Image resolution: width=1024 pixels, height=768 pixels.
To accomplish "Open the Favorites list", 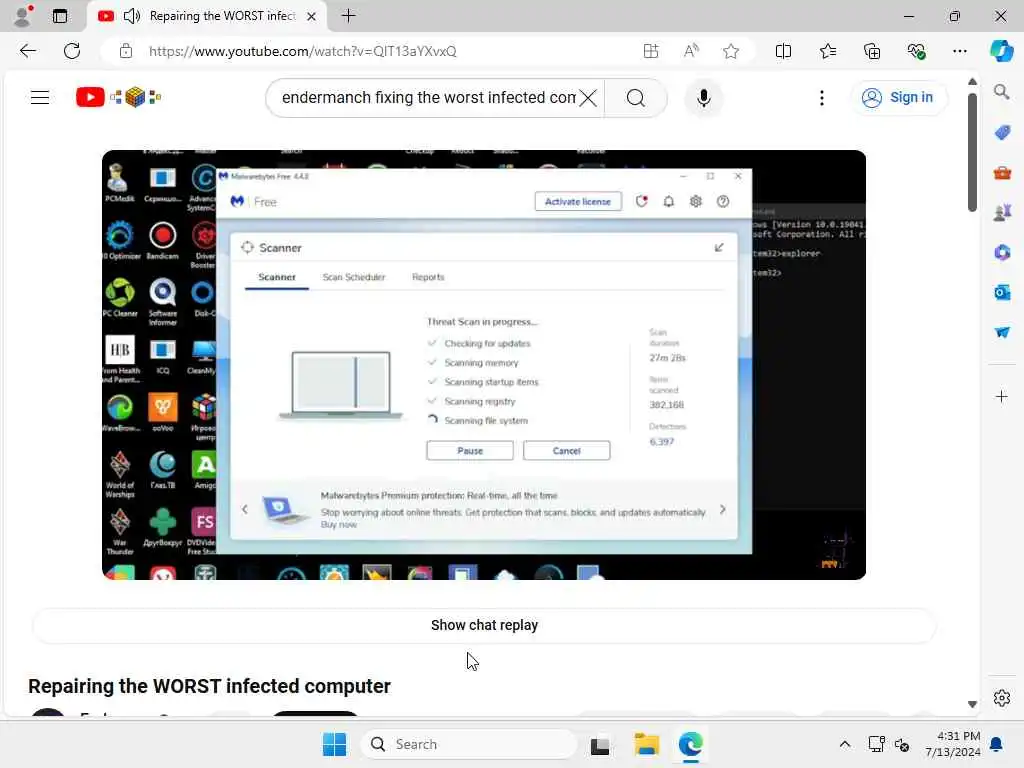I will (827, 51).
